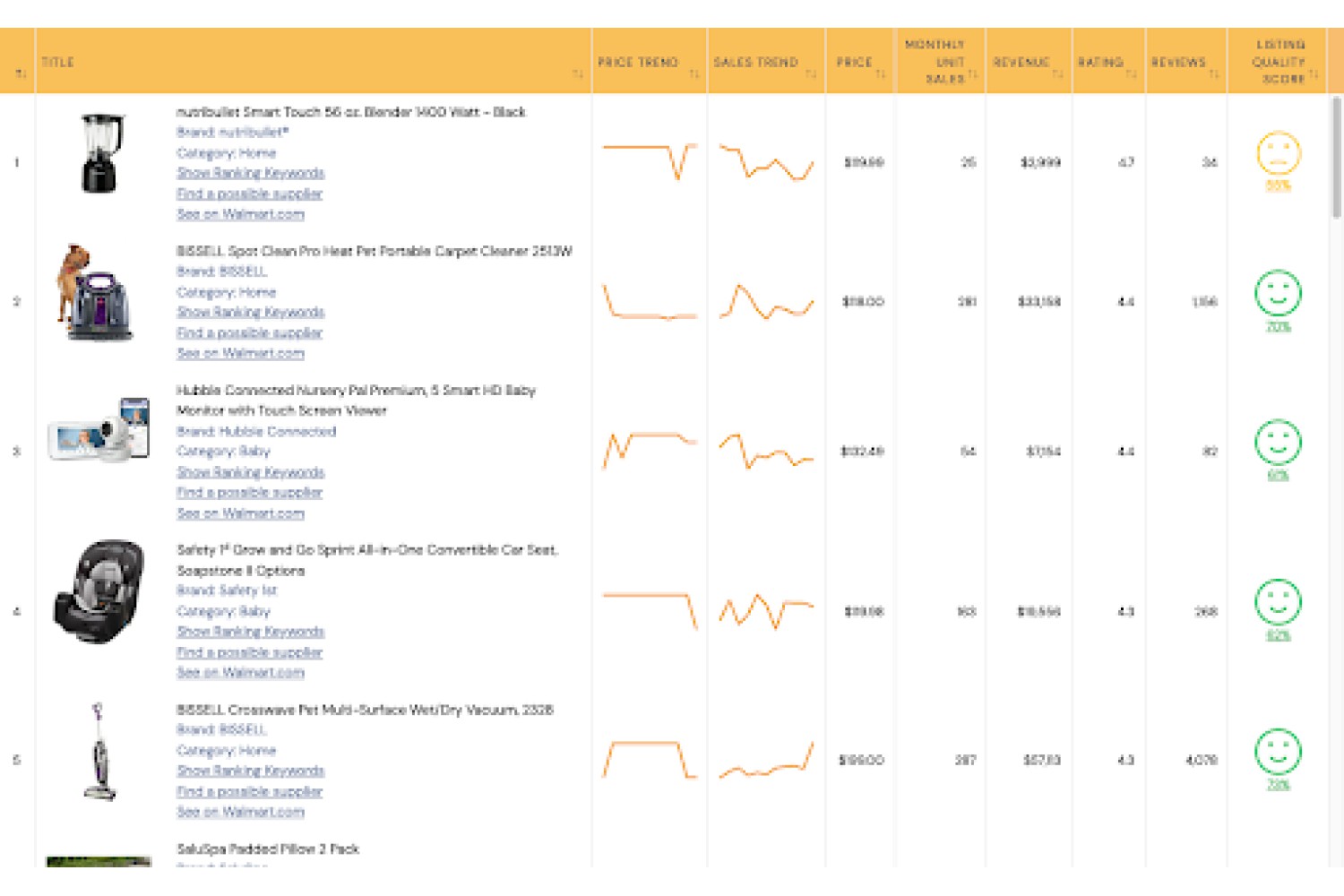The width and height of the screenshot is (1344, 896).
Task: Show Ranking Keywords for BISSELL Spot Clean
Action: tap(251, 312)
